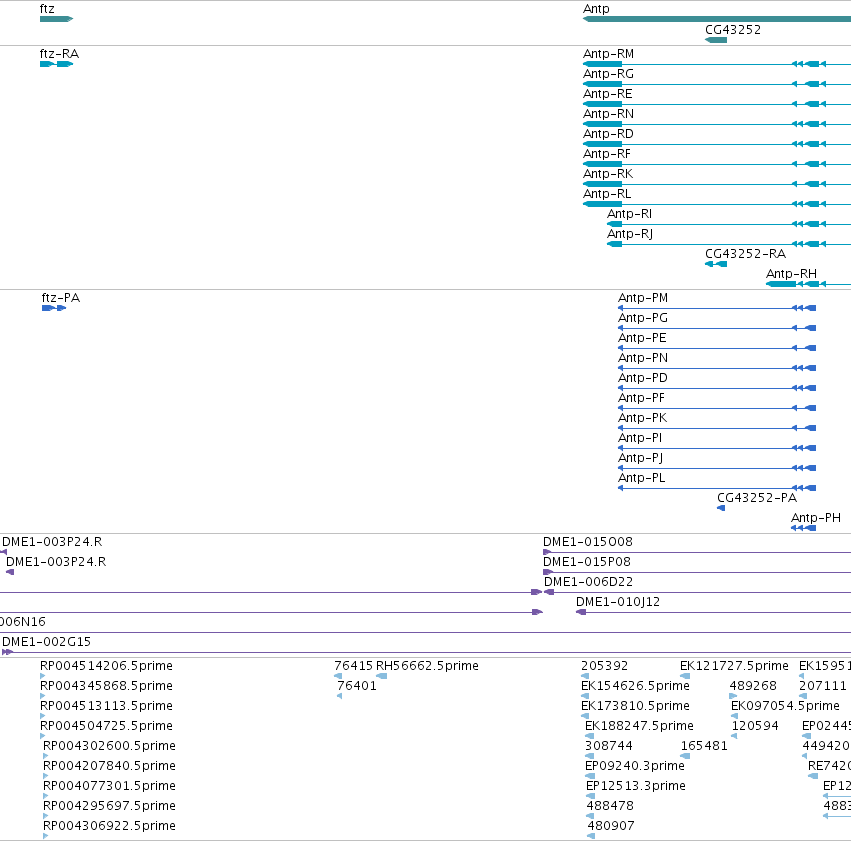Viewport: 851px width, 841px height.
Task: Select EST RP004295697.5prime
Action: coord(109,806)
